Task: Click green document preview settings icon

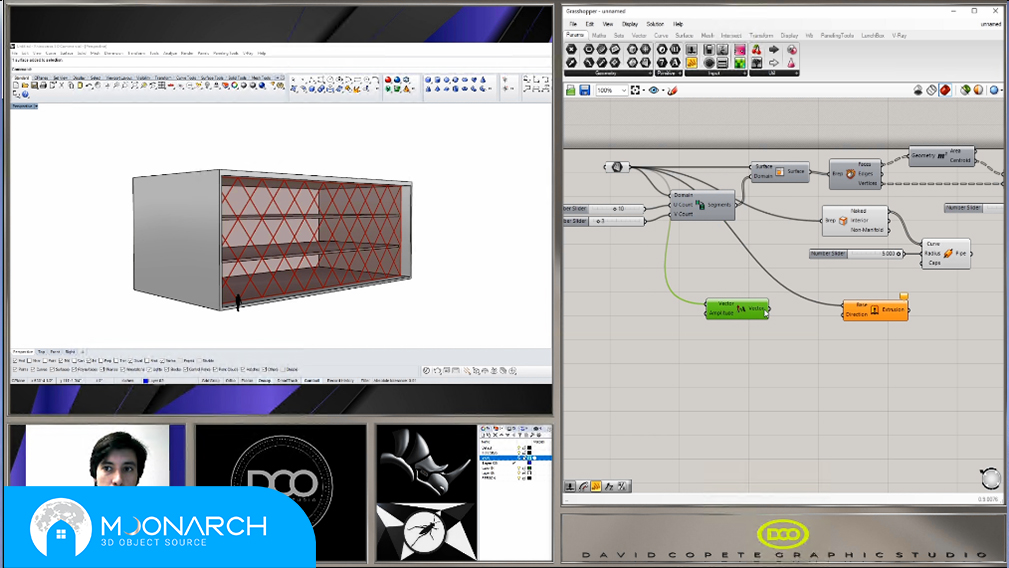Action: pyautogui.click(x=965, y=90)
